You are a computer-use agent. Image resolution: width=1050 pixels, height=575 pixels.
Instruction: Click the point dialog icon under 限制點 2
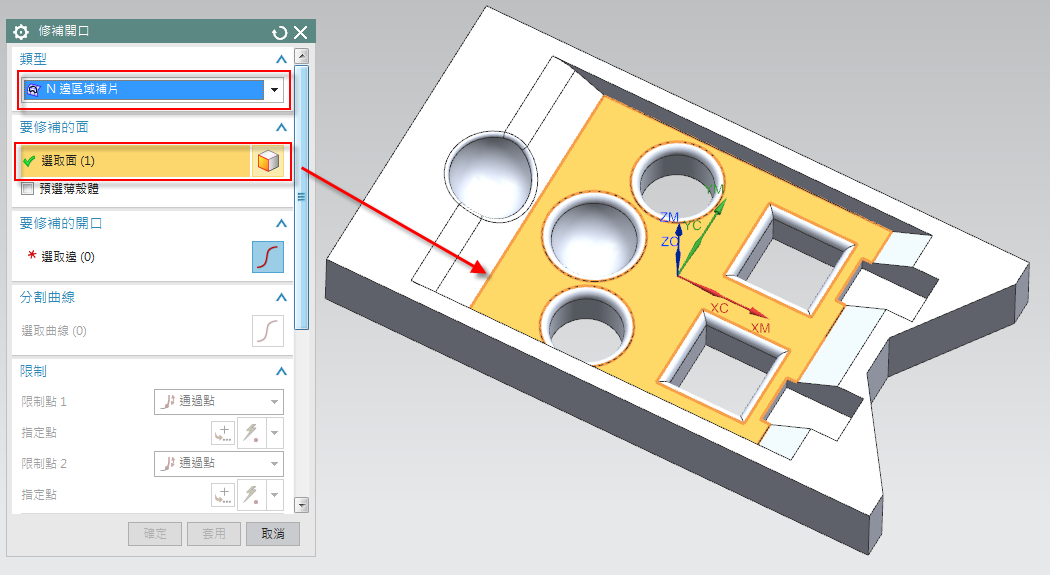(x=223, y=495)
